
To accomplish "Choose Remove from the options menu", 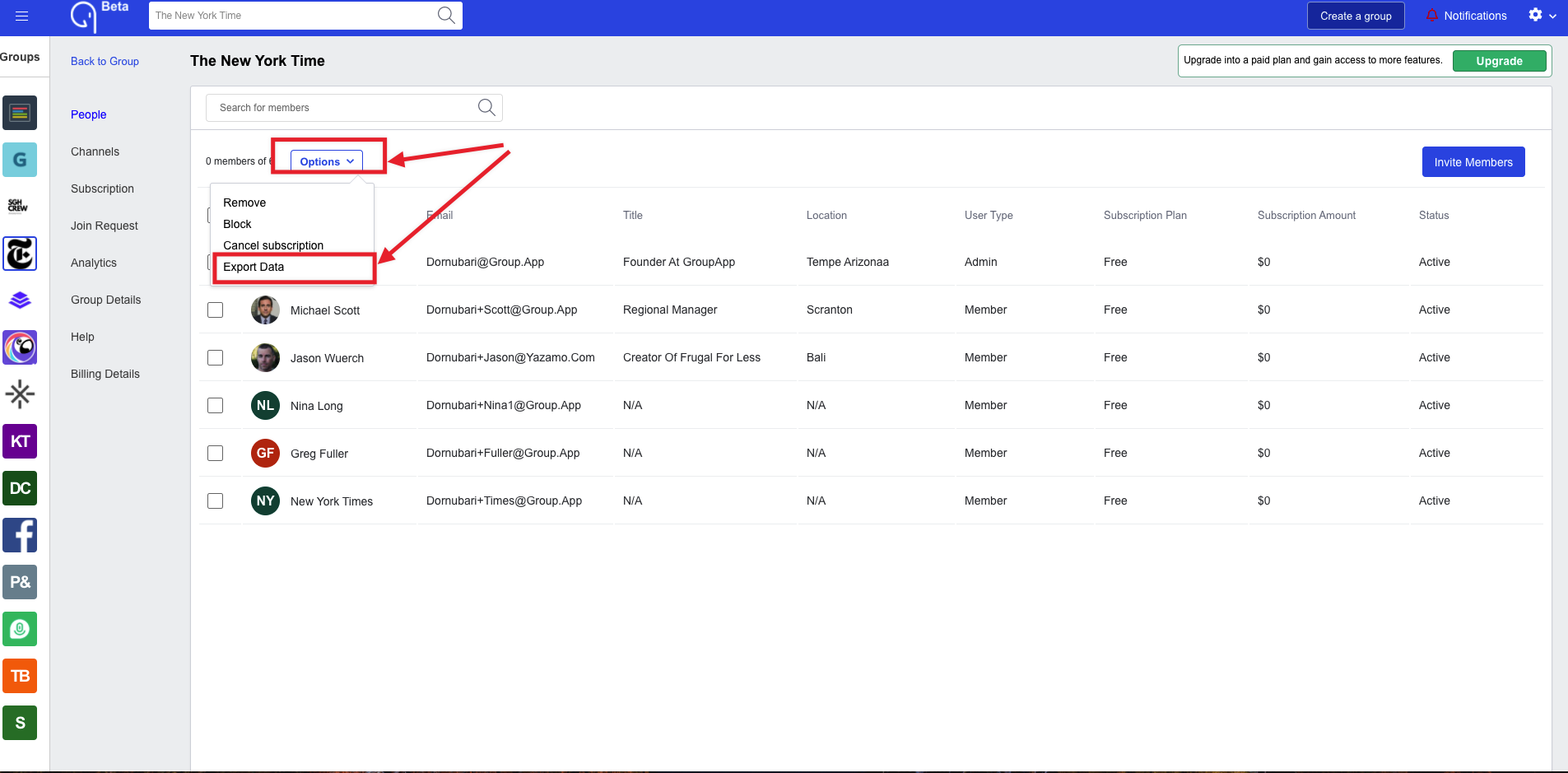I will point(244,203).
